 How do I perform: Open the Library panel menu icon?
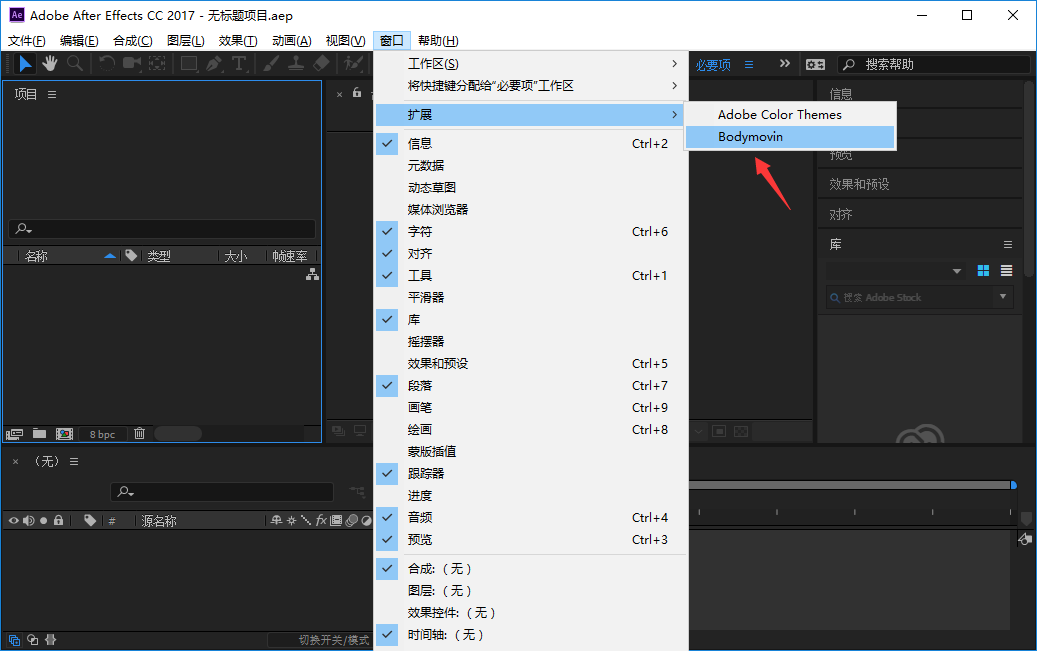click(1008, 245)
